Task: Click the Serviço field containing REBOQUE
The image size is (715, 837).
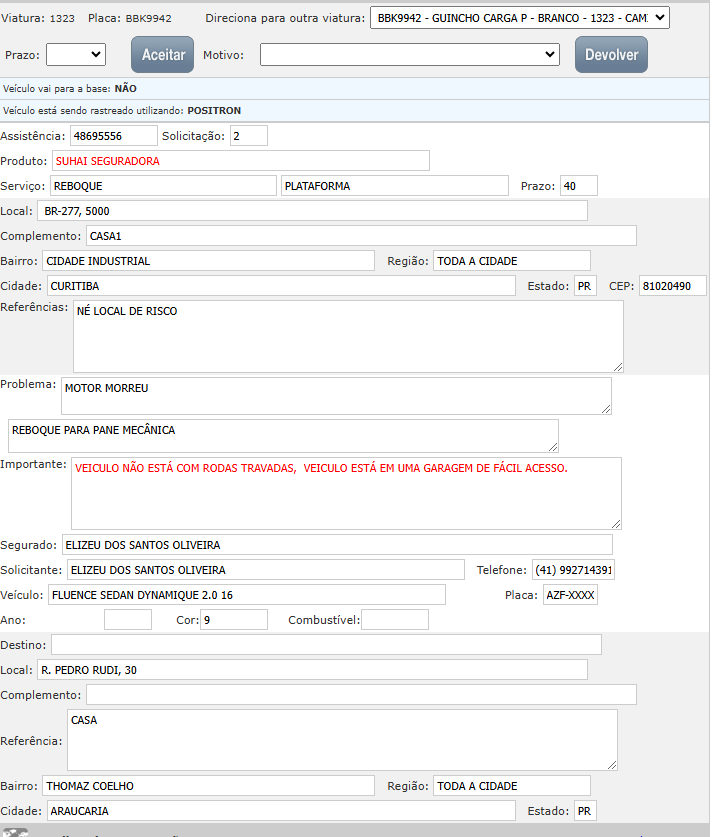Action: (163, 186)
